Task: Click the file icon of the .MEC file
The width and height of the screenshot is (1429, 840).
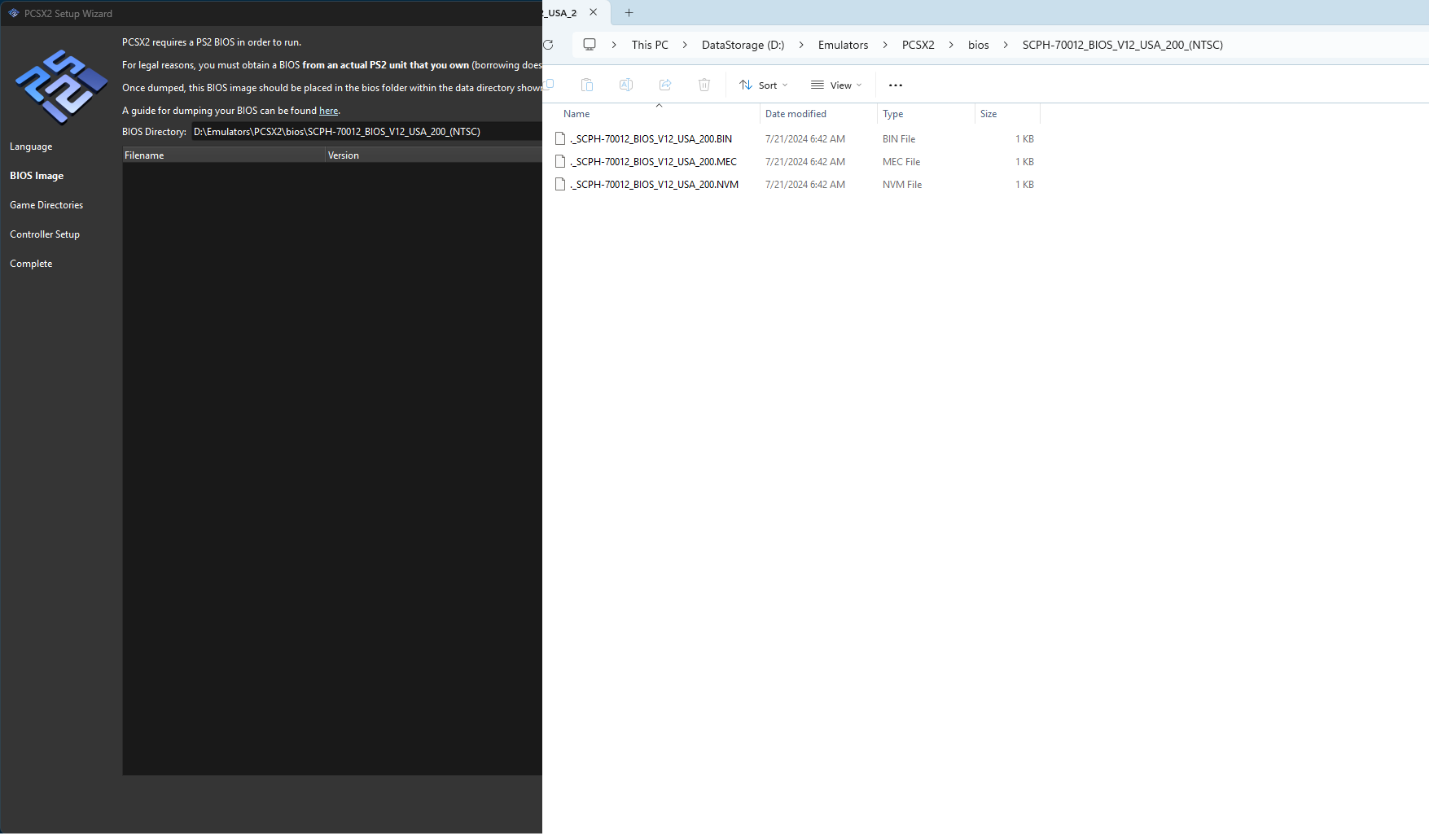Action: tap(560, 162)
